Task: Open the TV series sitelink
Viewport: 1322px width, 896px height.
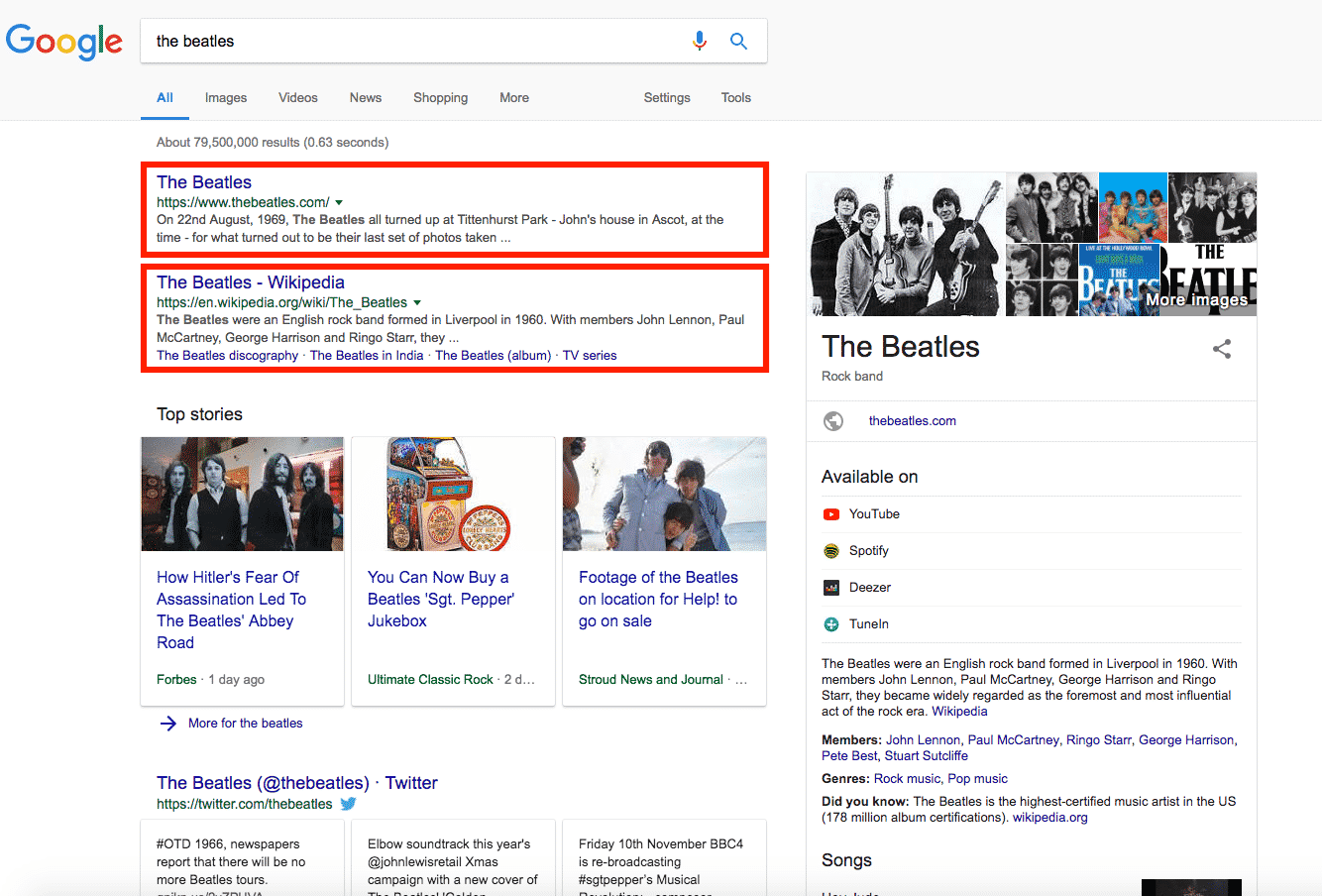Action: (590, 356)
